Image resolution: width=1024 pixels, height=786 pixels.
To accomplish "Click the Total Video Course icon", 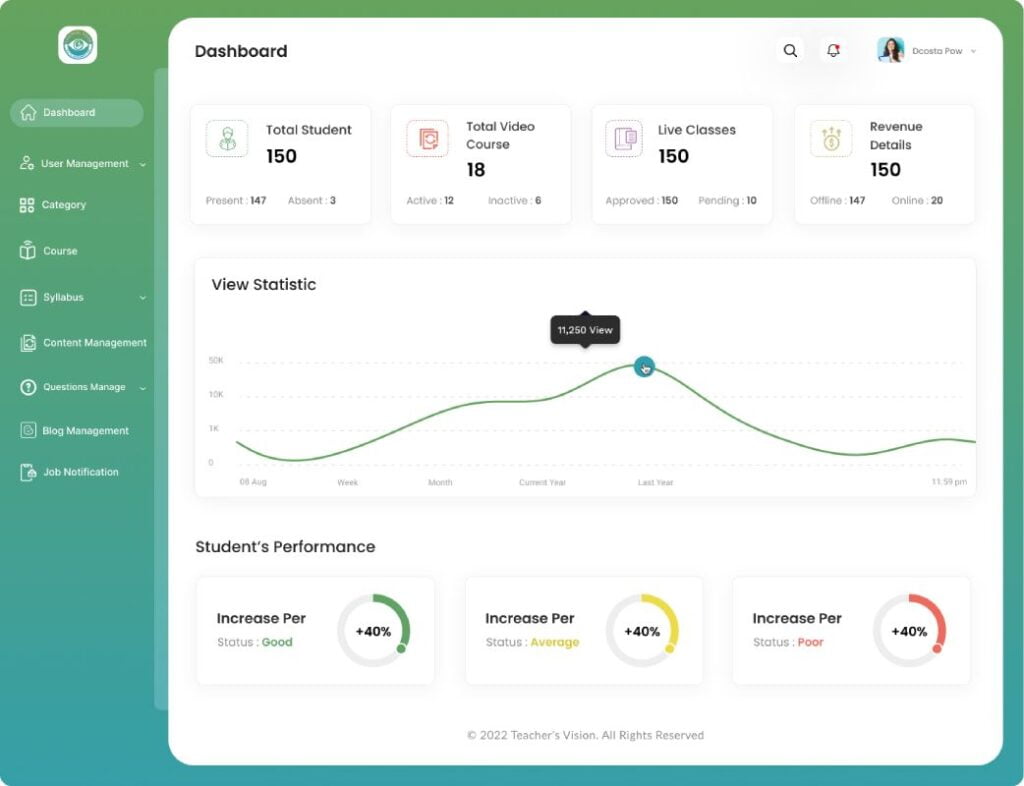I will [x=427, y=139].
